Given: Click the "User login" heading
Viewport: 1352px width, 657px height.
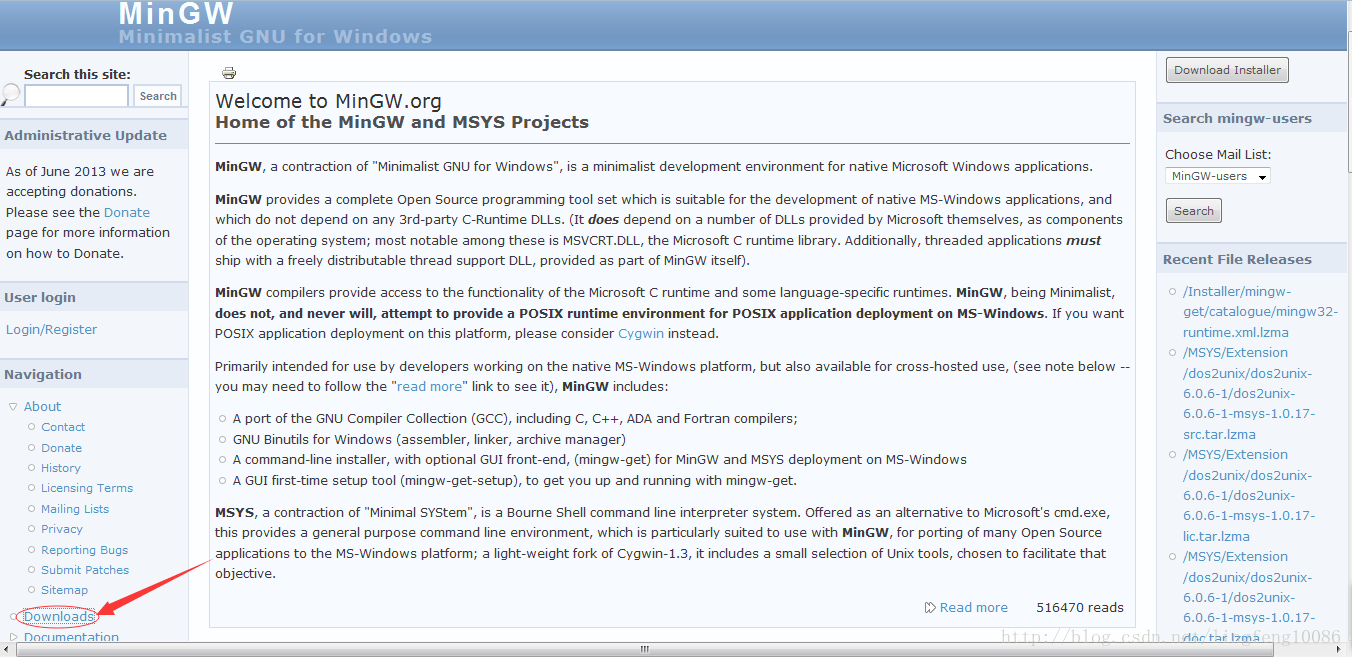Looking at the screenshot, I should (x=40, y=297).
